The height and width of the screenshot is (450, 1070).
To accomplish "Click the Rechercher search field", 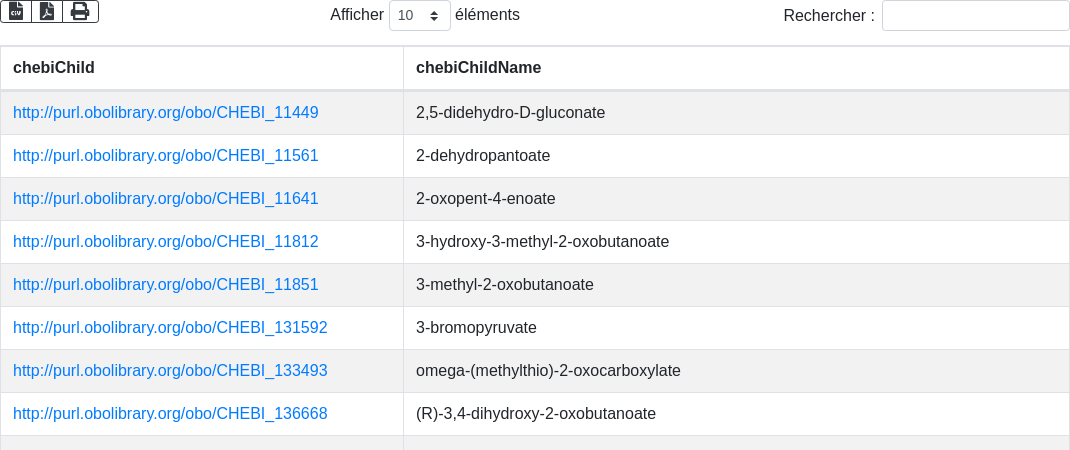I will 975,16.
